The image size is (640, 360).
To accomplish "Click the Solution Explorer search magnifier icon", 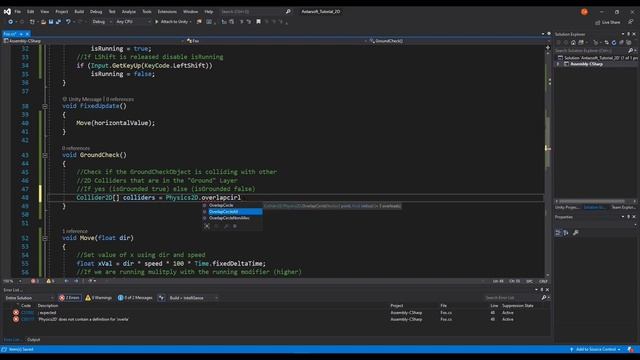I will pos(631,51).
